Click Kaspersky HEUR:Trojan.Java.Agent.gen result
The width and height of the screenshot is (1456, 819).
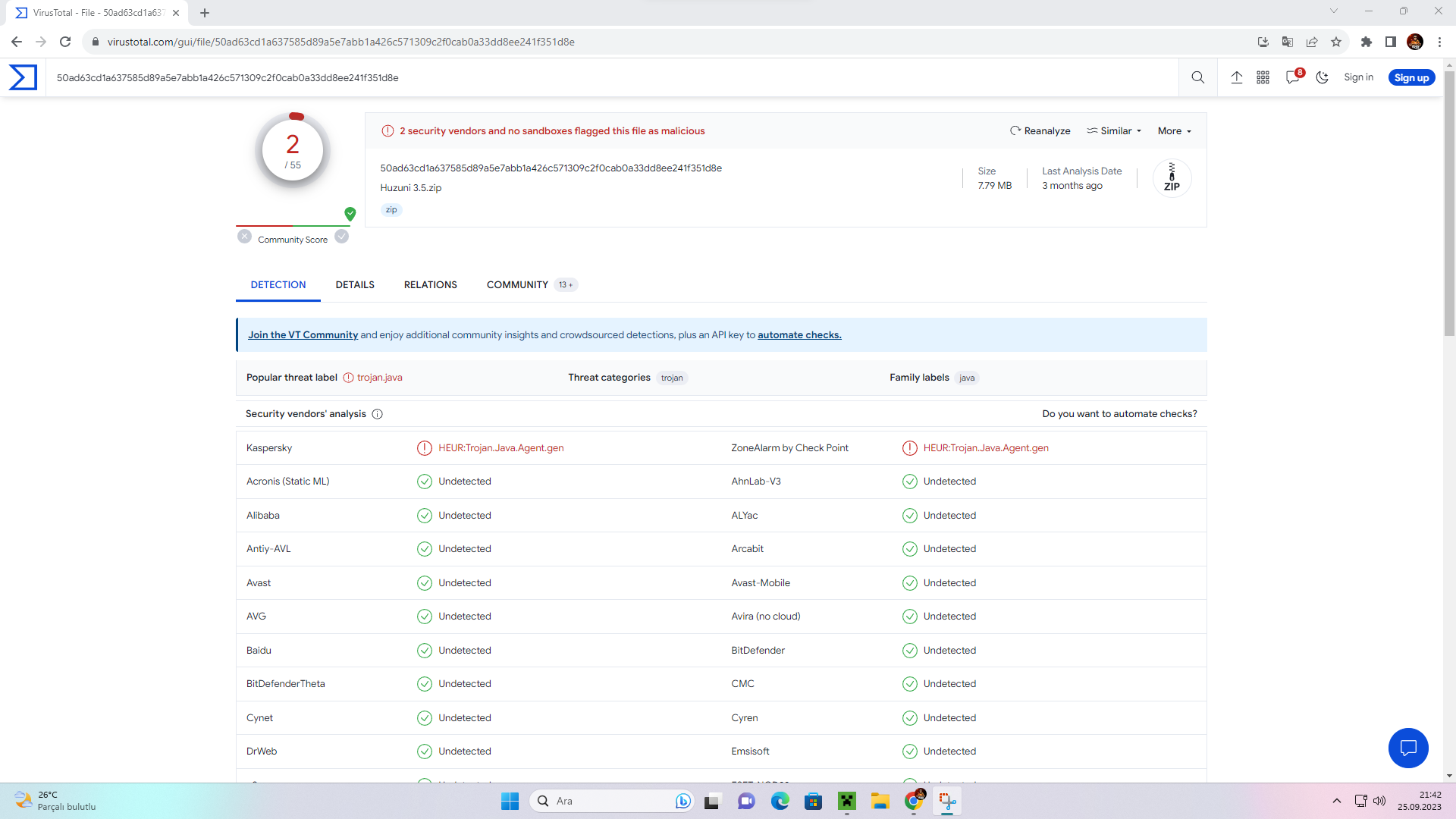point(500,448)
